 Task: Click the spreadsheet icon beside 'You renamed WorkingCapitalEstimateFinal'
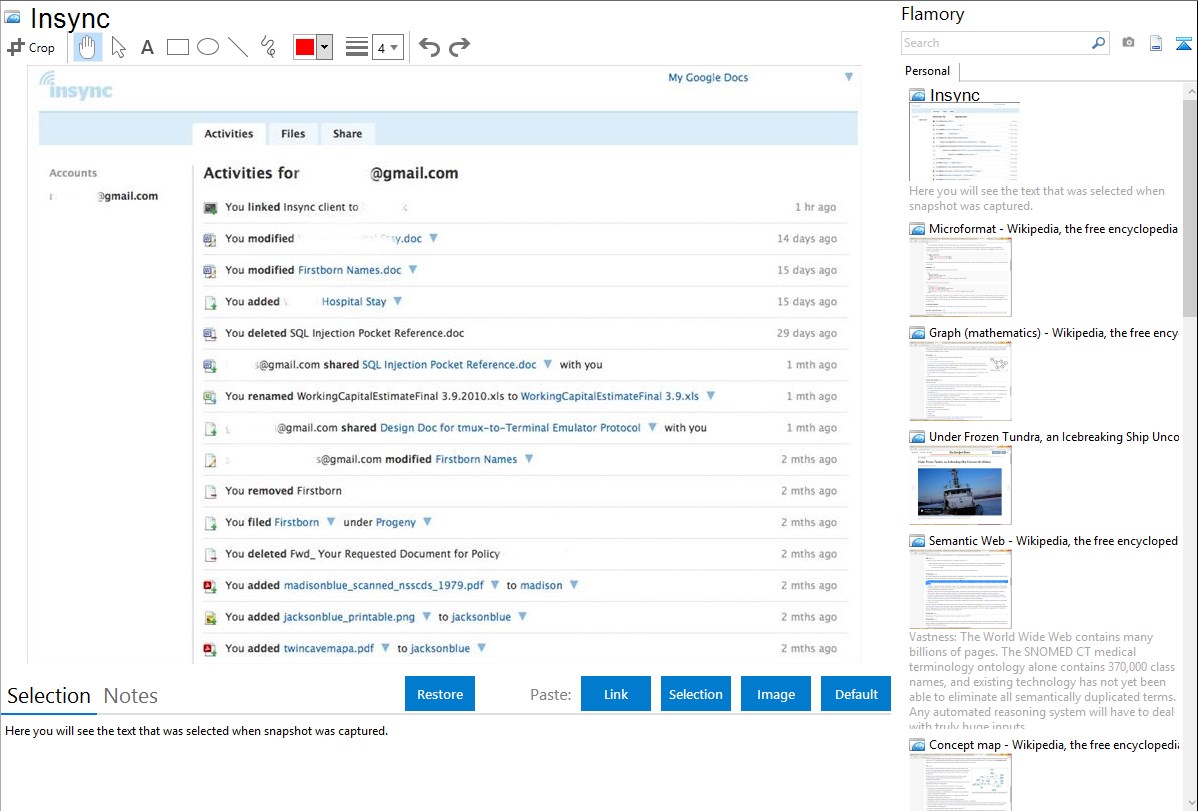[210, 397]
